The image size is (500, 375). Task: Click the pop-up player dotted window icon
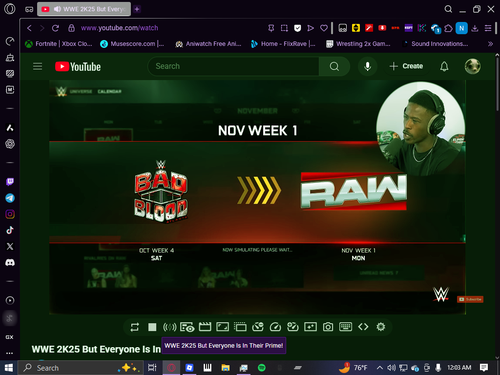240,327
